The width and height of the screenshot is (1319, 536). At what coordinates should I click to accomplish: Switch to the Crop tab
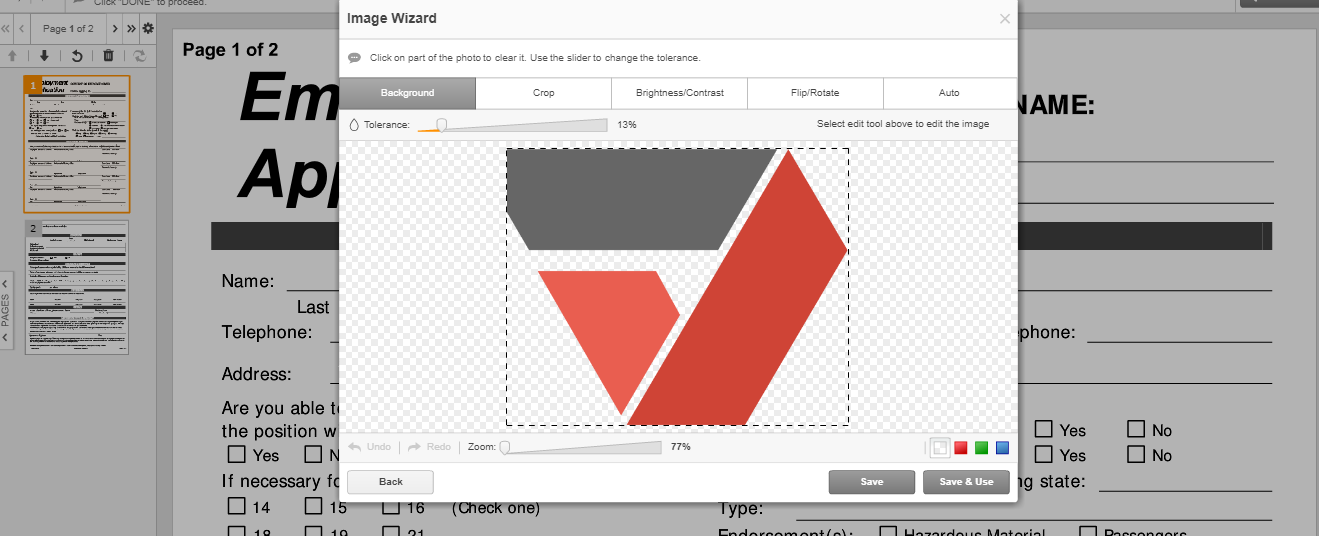pyautogui.click(x=543, y=93)
